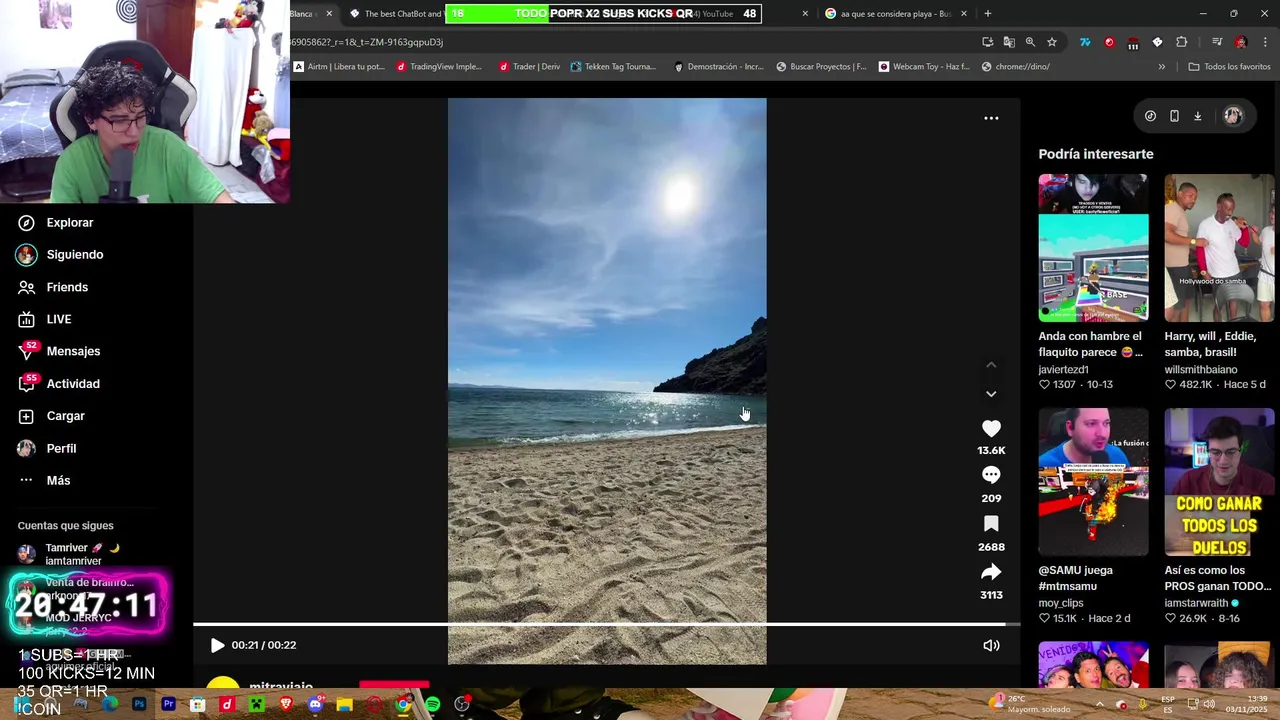Like the video with heart icon
Image resolution: width=1280 pixels, height=720 pixels.
[991, 428]
